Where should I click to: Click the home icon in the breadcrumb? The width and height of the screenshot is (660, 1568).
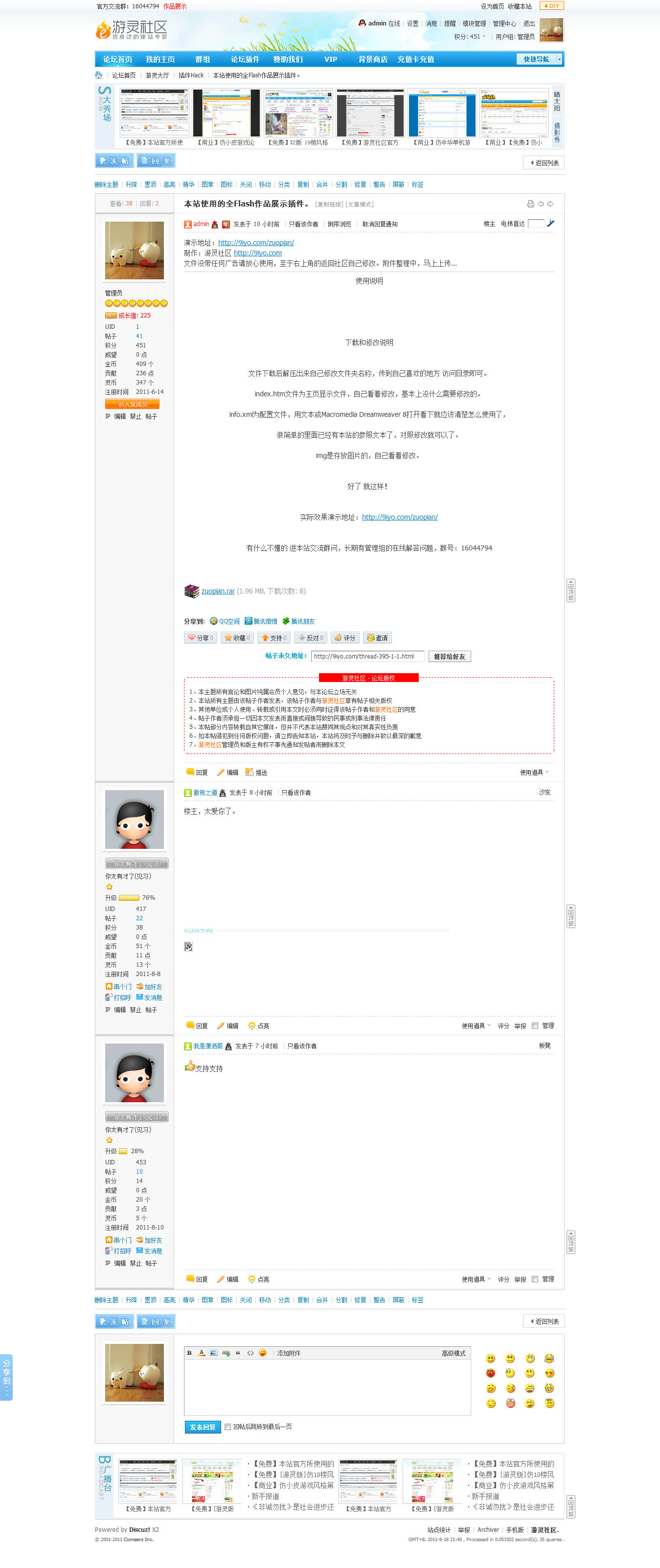click(x=99, y=75)
